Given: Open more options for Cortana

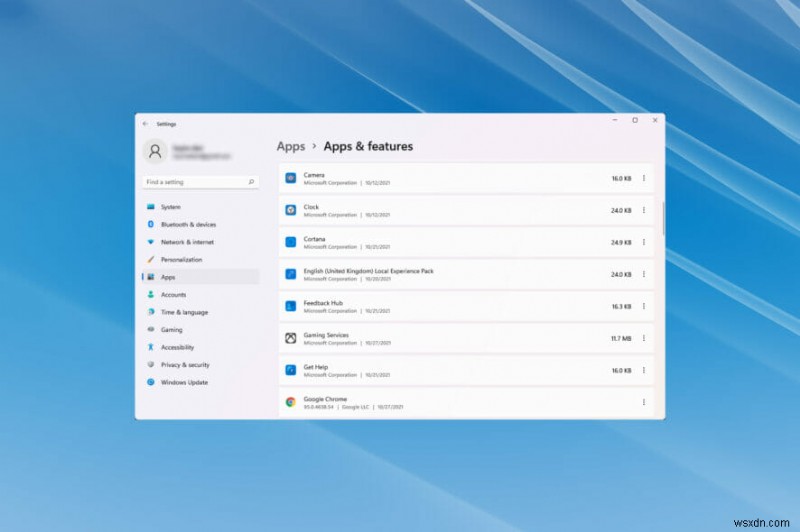Looking at the screenshot, I should click(644, 242).
